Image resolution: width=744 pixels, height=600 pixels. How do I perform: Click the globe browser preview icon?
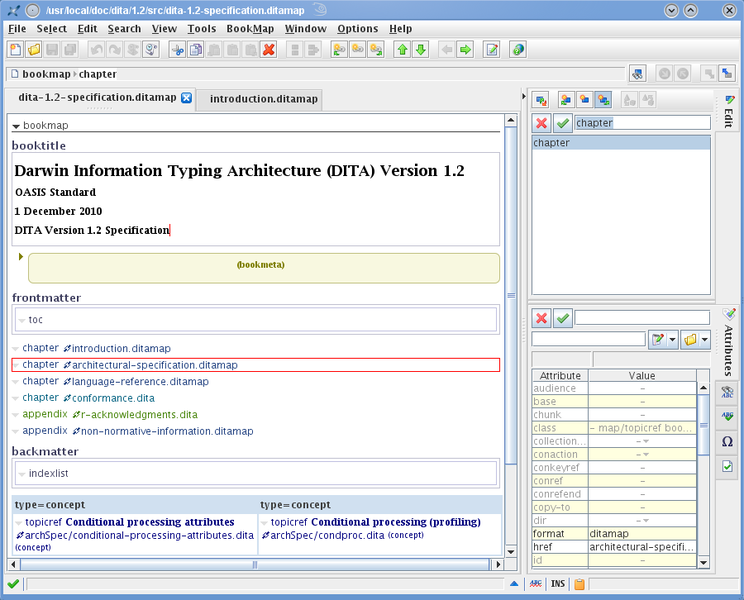point(518,49)
